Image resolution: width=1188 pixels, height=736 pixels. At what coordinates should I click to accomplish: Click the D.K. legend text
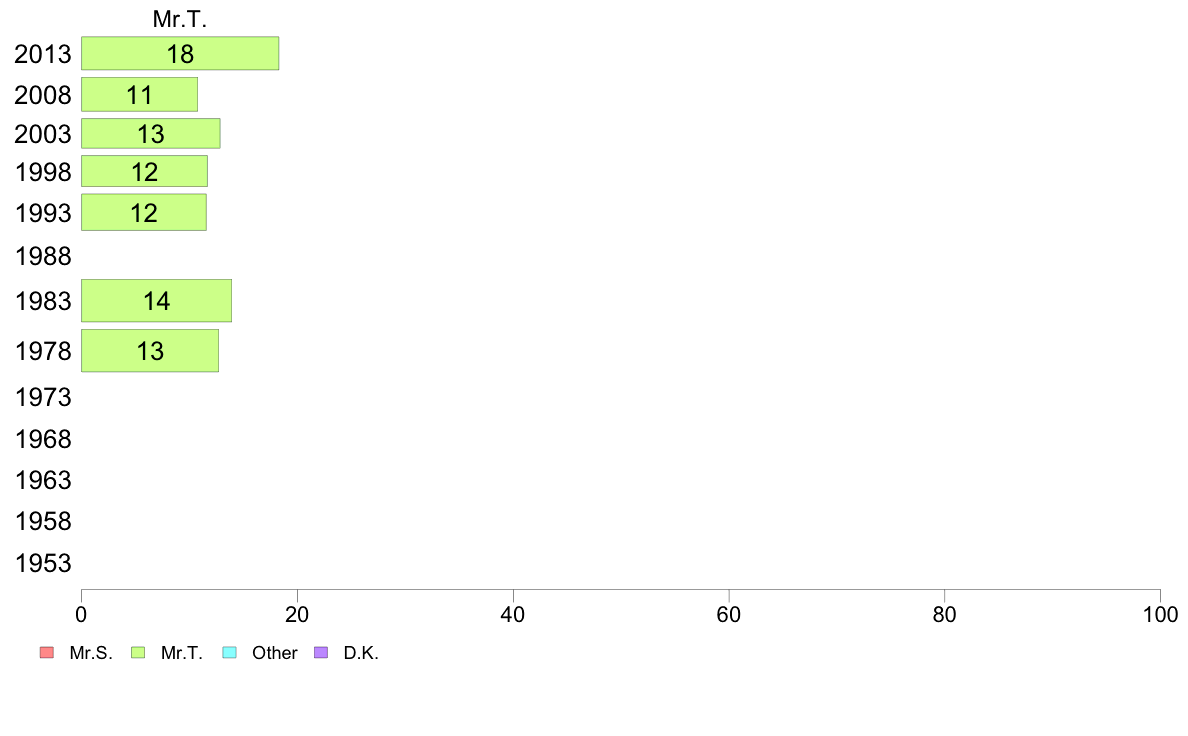tap(361, 653)
